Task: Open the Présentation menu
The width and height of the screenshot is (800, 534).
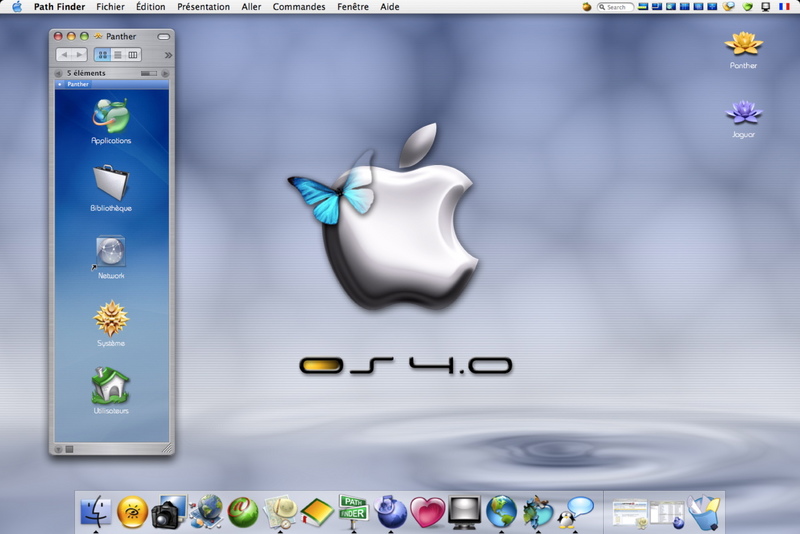Action: tap(203, 7)
